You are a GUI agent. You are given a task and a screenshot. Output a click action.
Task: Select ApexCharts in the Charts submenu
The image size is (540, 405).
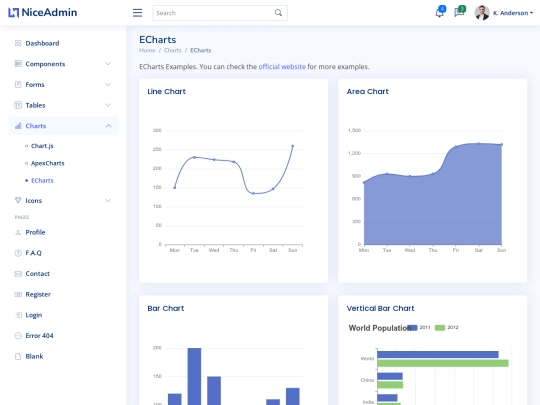(48, 163)
